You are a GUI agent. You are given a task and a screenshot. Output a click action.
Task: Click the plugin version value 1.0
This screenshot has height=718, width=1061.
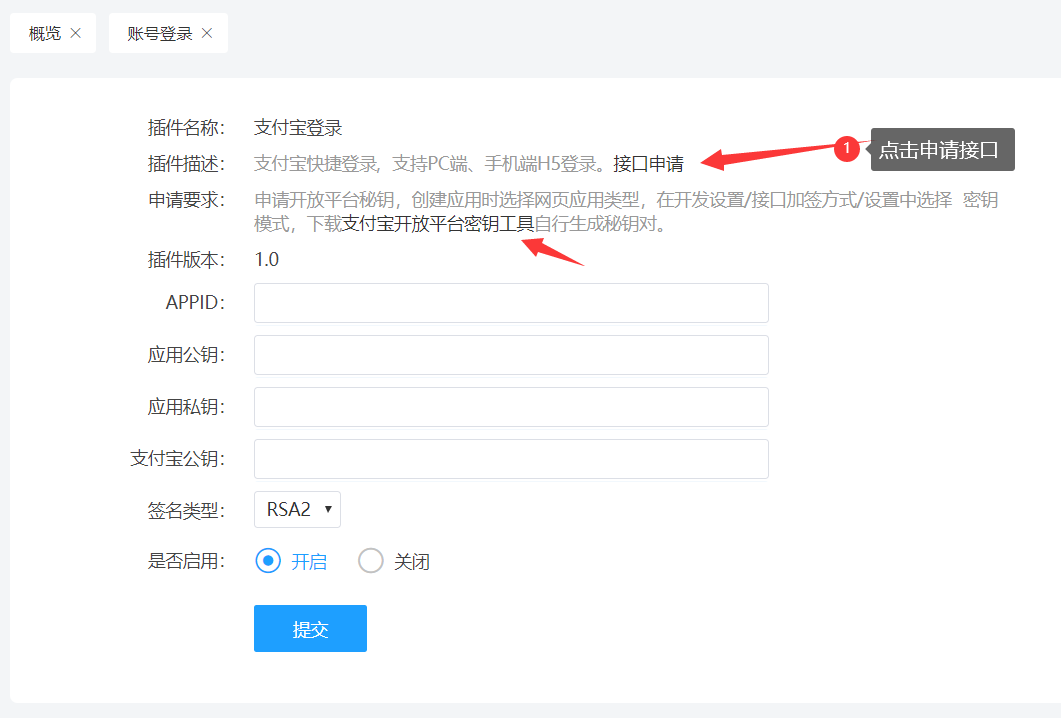267,259
